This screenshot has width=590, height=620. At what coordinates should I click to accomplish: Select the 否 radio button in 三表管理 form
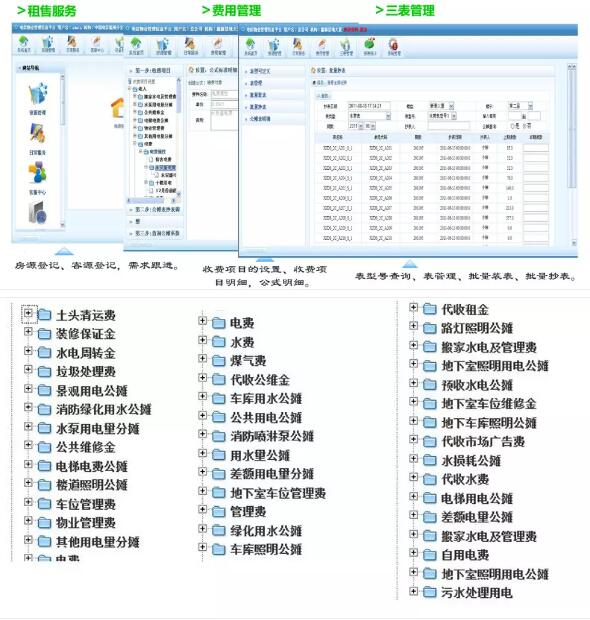[x=524, y=126]
